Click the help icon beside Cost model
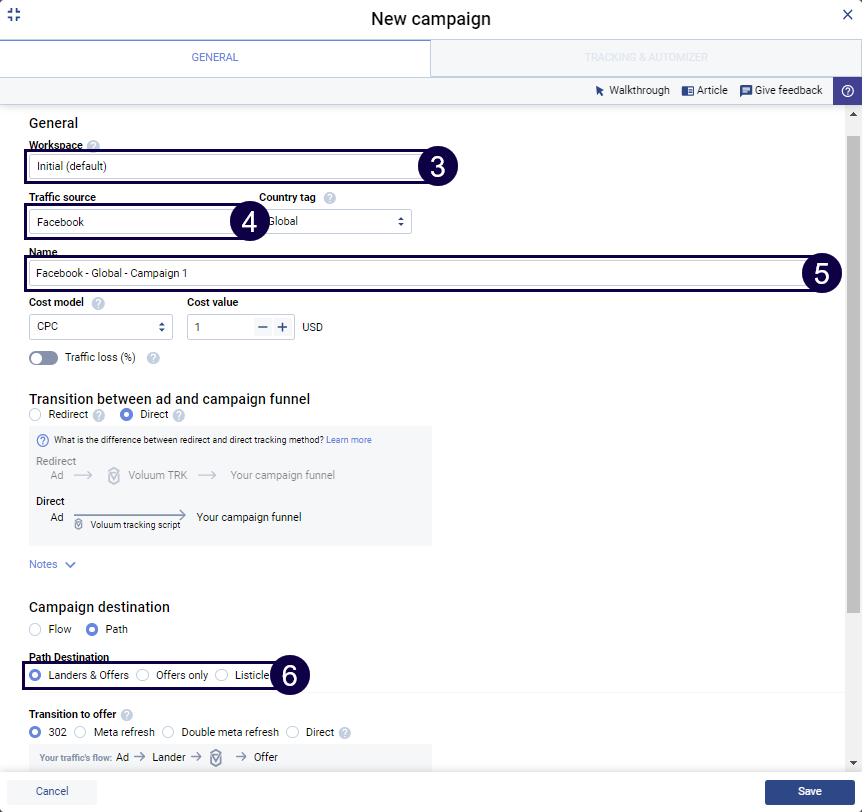Screen dimensions: 862x812 point(98,303)
